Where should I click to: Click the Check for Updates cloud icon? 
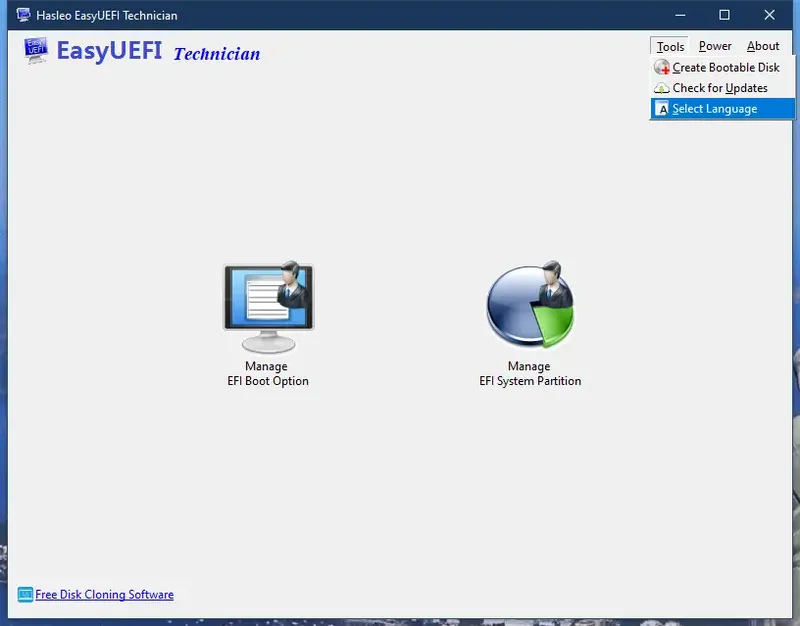click(x=662, y=88)
